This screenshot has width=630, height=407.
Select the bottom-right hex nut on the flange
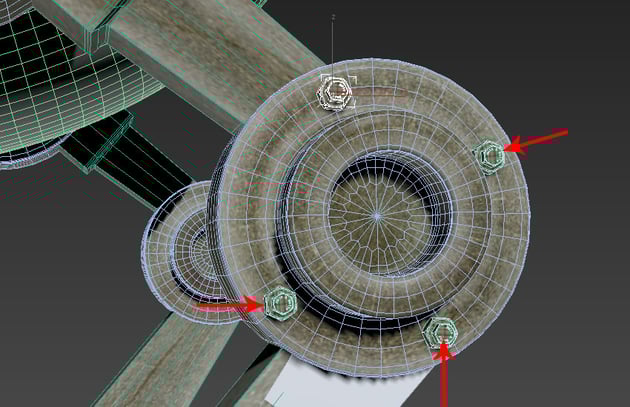[441, 333]
